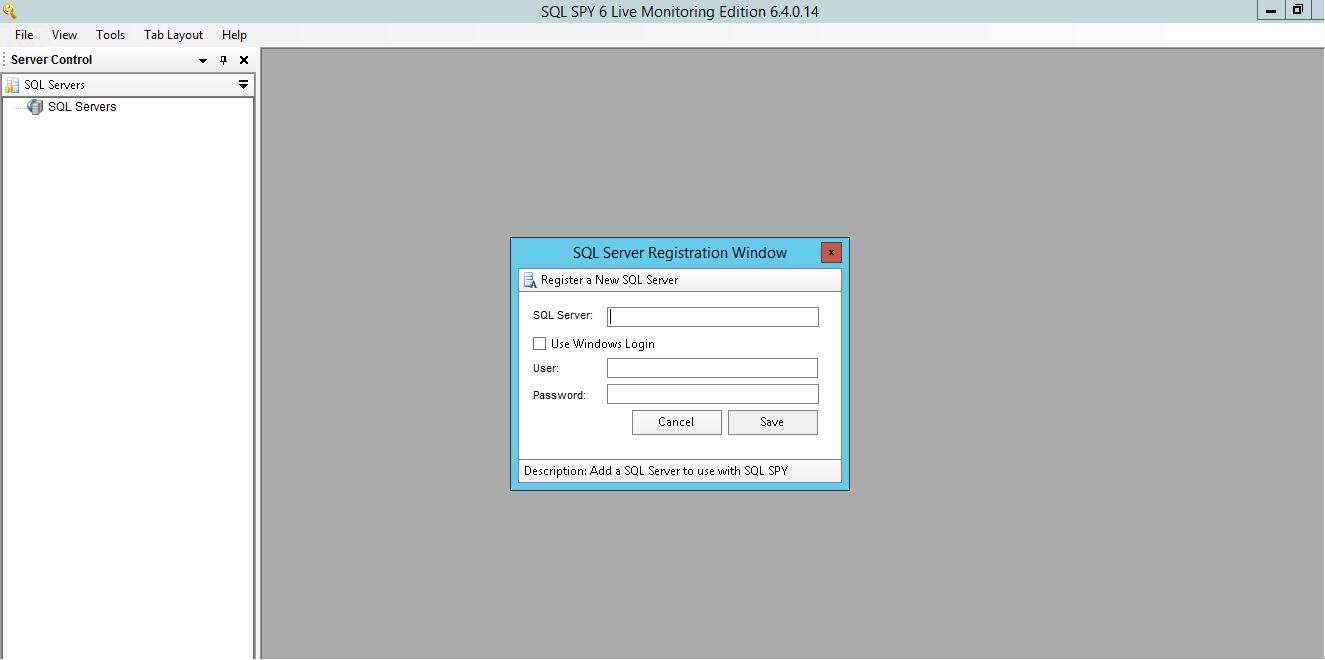Select the SQL Servers tree node

tap(81, 107)
